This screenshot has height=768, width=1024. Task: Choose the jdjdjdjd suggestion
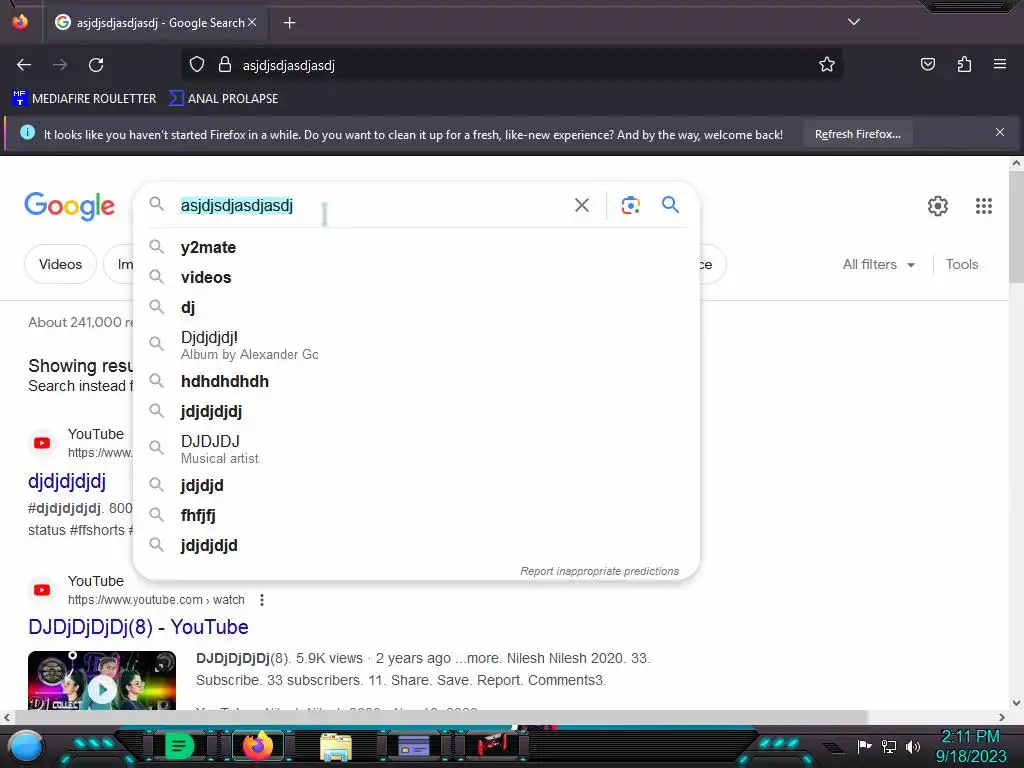click(x=417, y=545)
